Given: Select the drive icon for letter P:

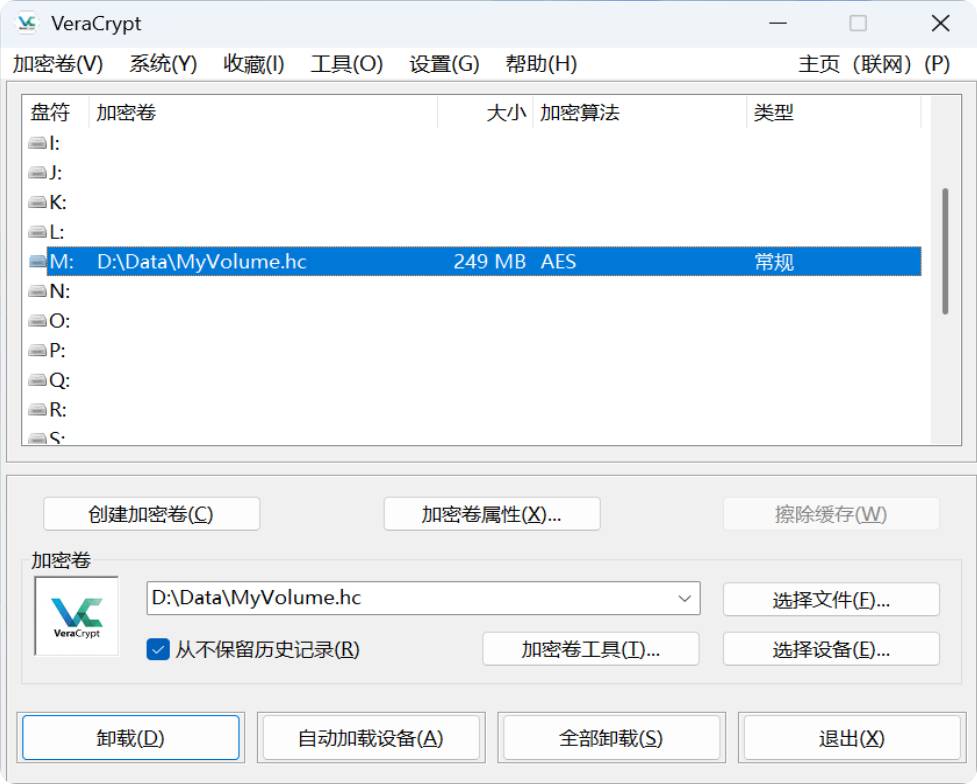Looking at the screenshot, I should [38, 351].
